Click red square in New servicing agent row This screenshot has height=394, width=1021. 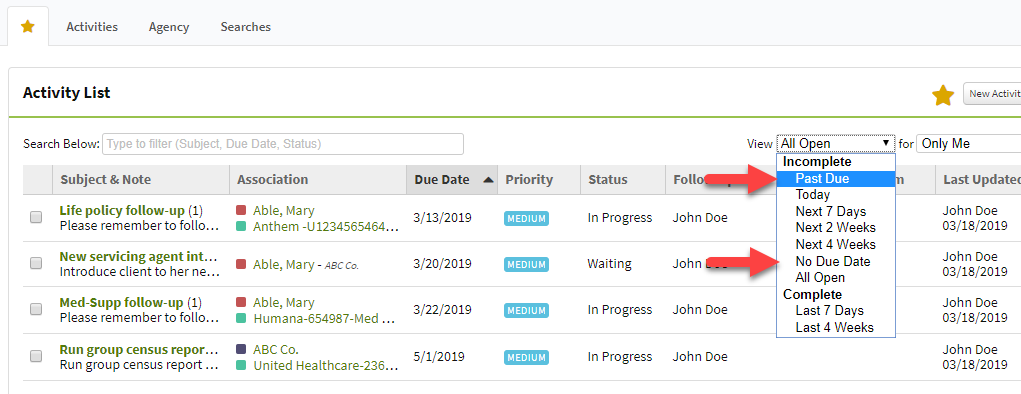click(241, 264)
